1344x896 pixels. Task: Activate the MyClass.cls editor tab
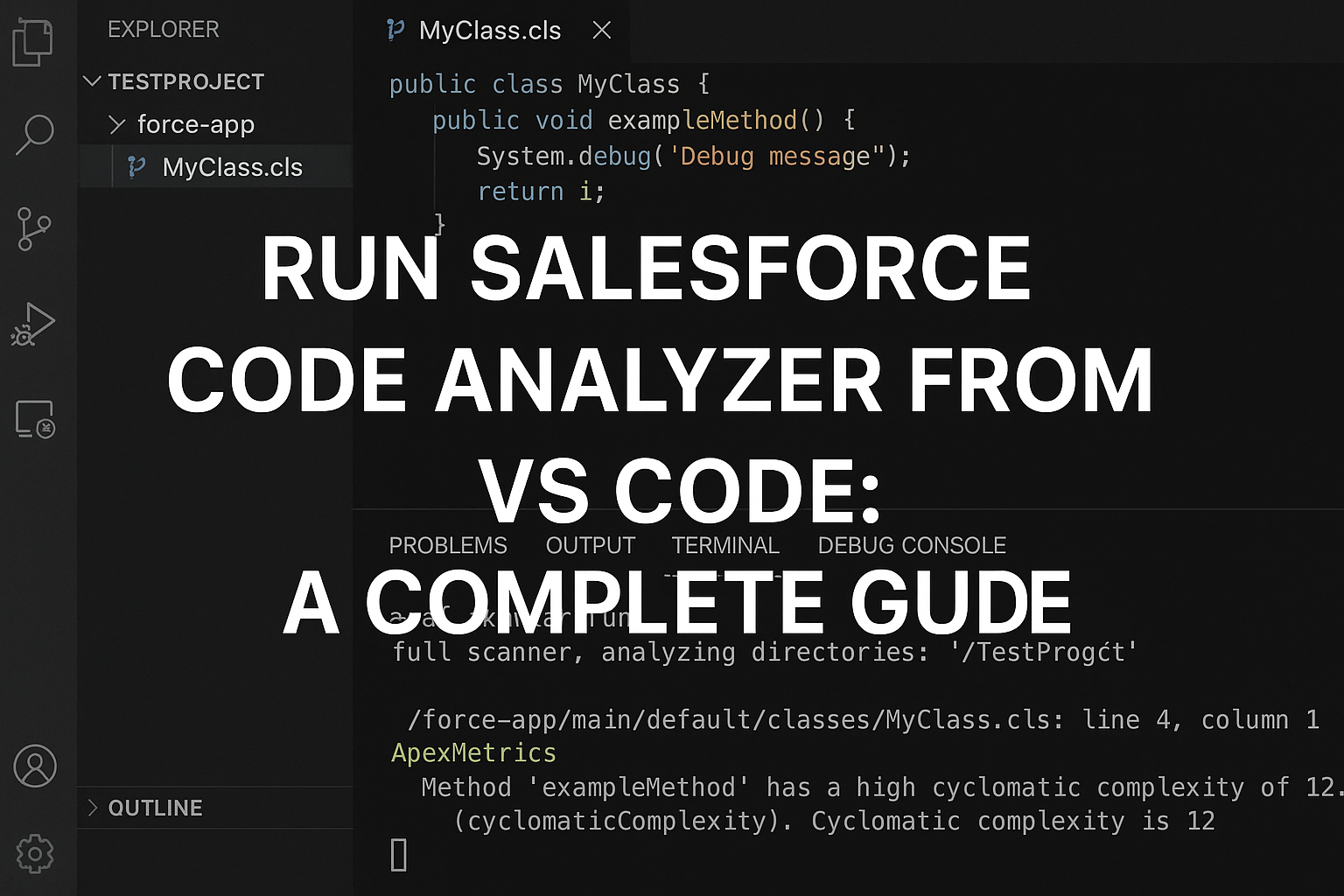(x=489, y=31)
